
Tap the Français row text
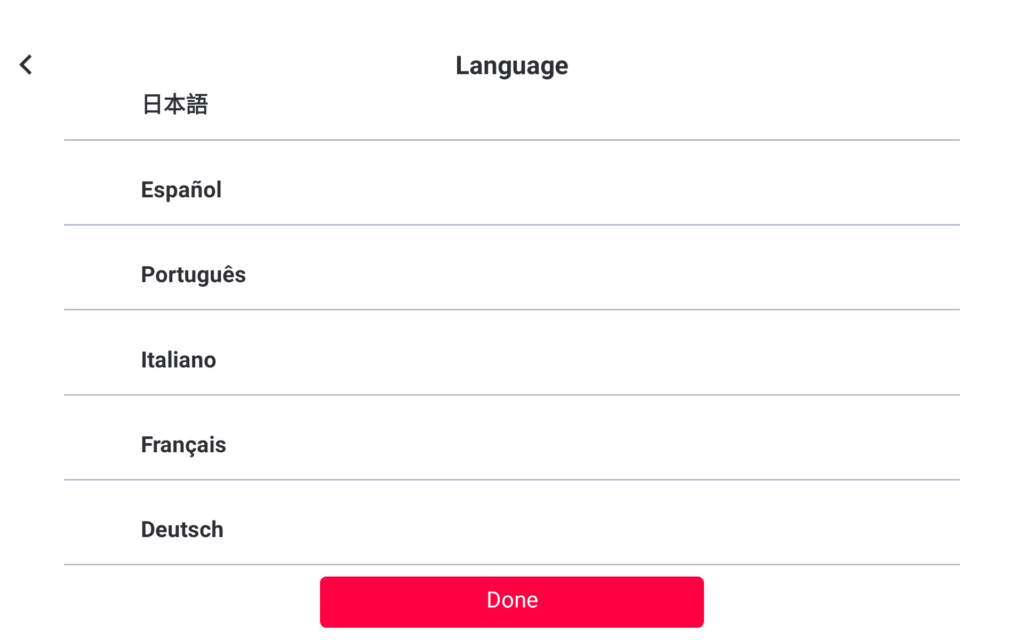[x=183, y=445]
